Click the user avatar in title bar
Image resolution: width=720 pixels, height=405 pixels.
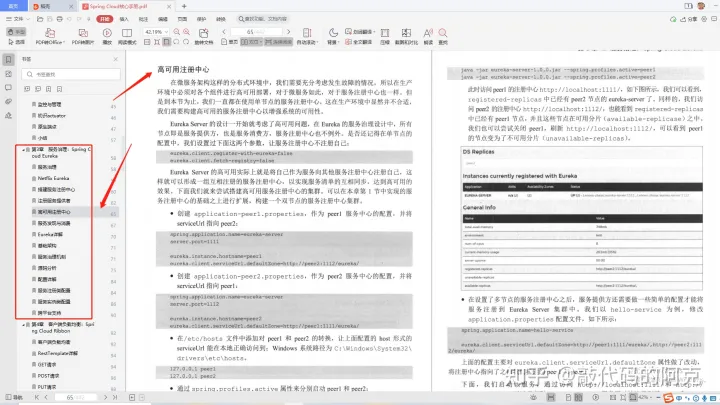coord(701,6)
